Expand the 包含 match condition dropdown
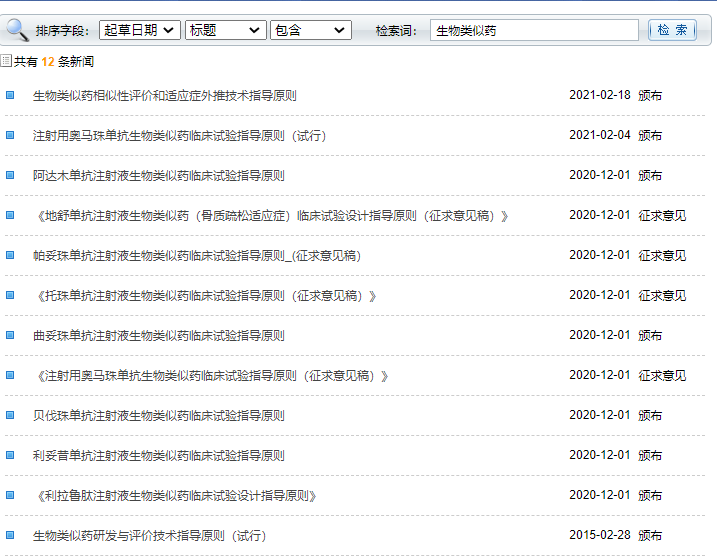 pos(311,30)
